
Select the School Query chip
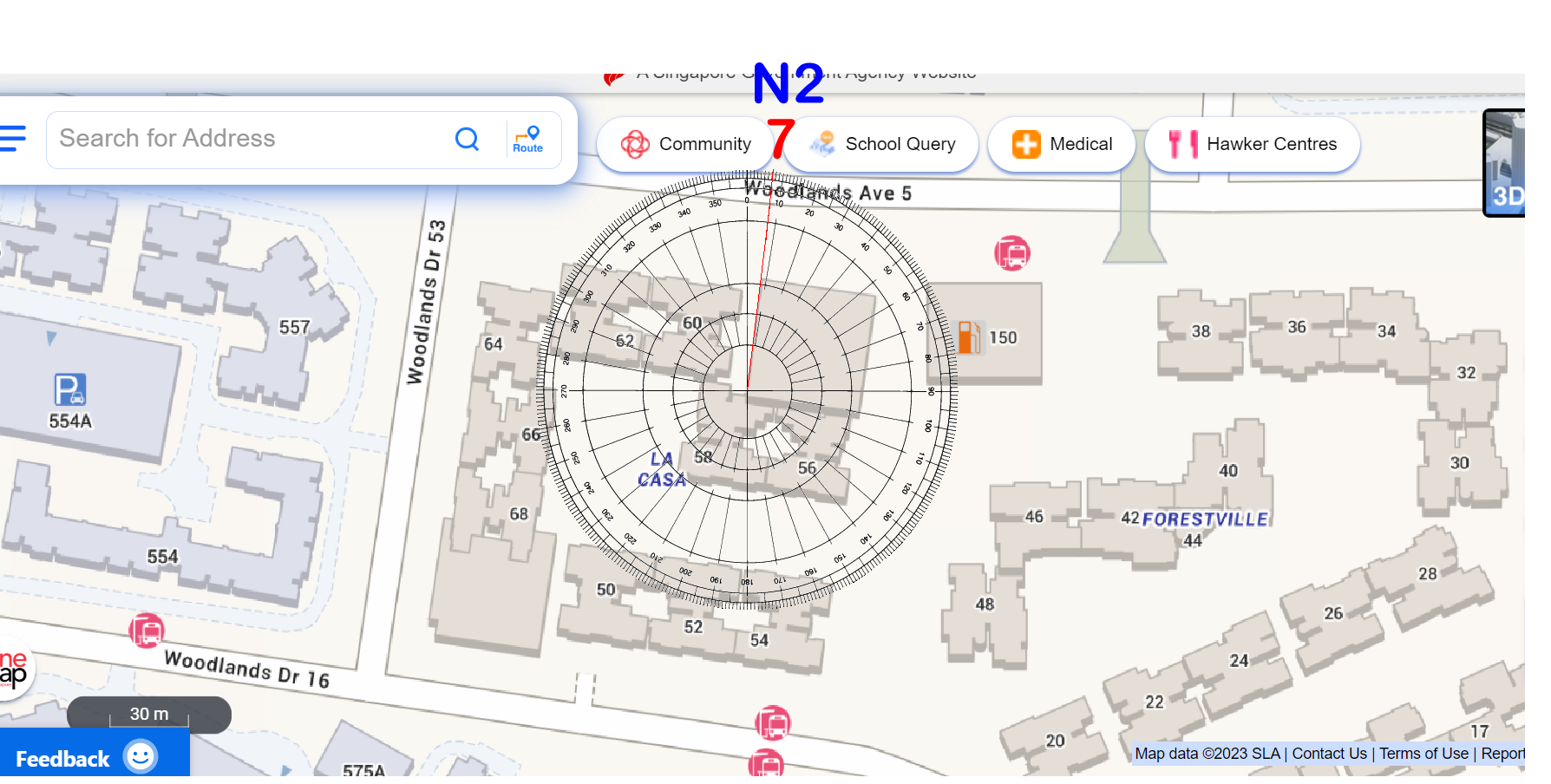[882, 144]
